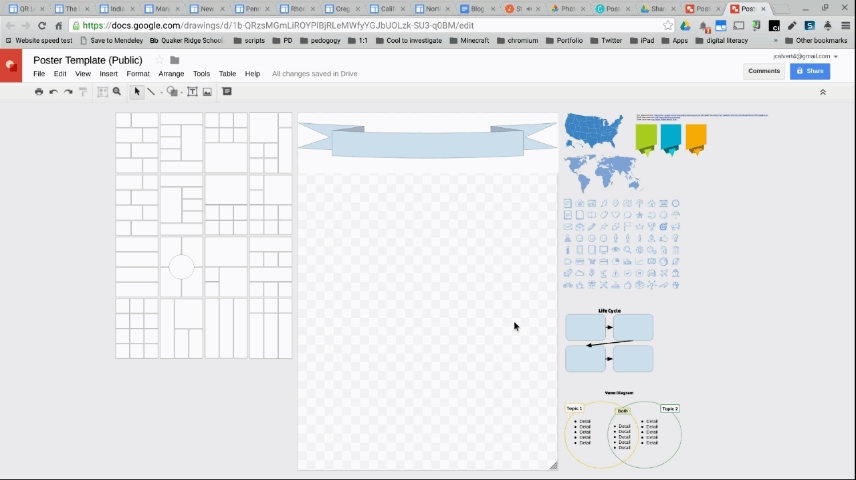This screenshot has height=480, width=856.
Task: Show hidden bookmarks with overflow chevron
Action: (x=775, y=40)
